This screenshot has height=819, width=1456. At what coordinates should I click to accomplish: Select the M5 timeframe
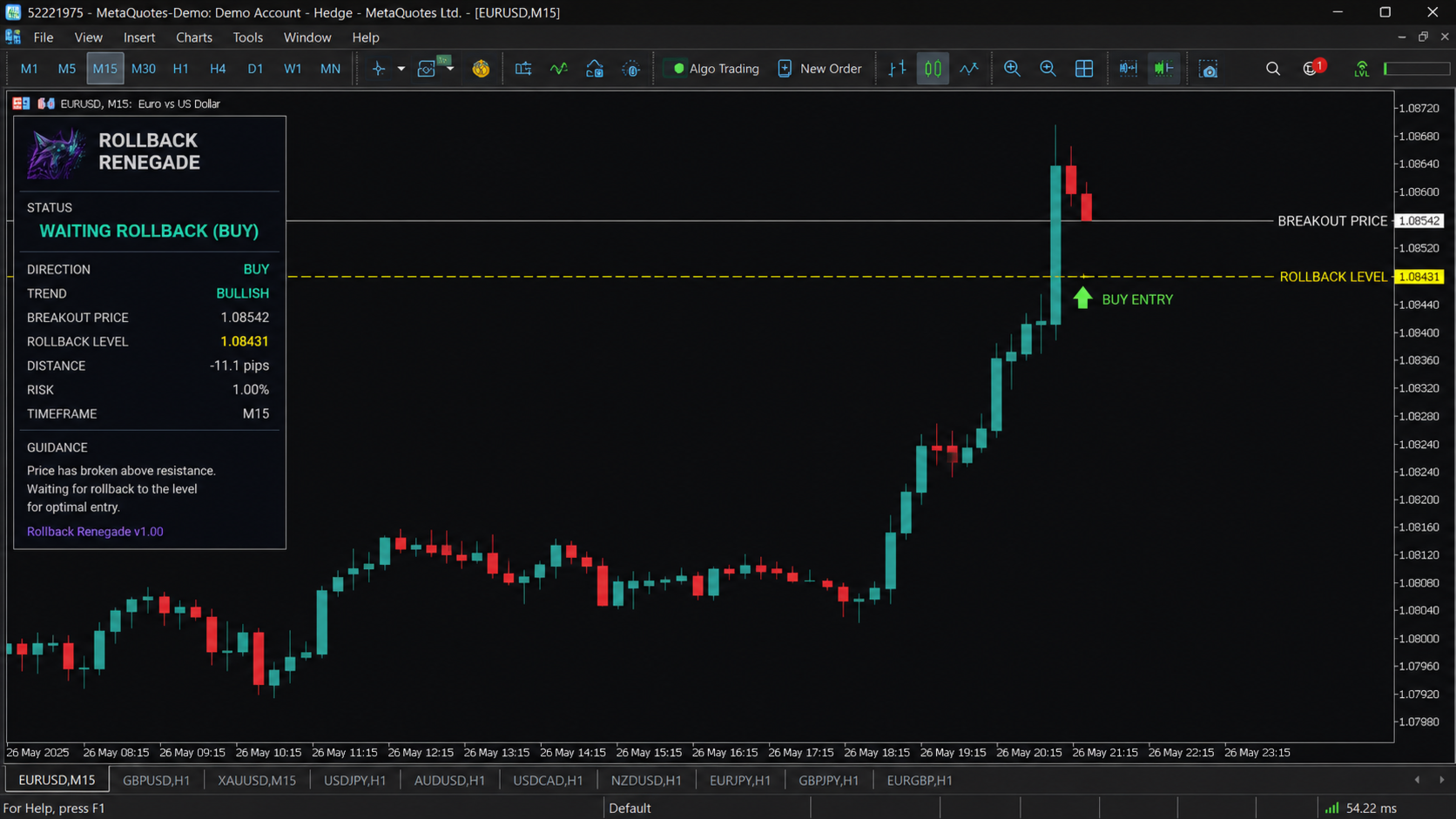click(67, 69)
